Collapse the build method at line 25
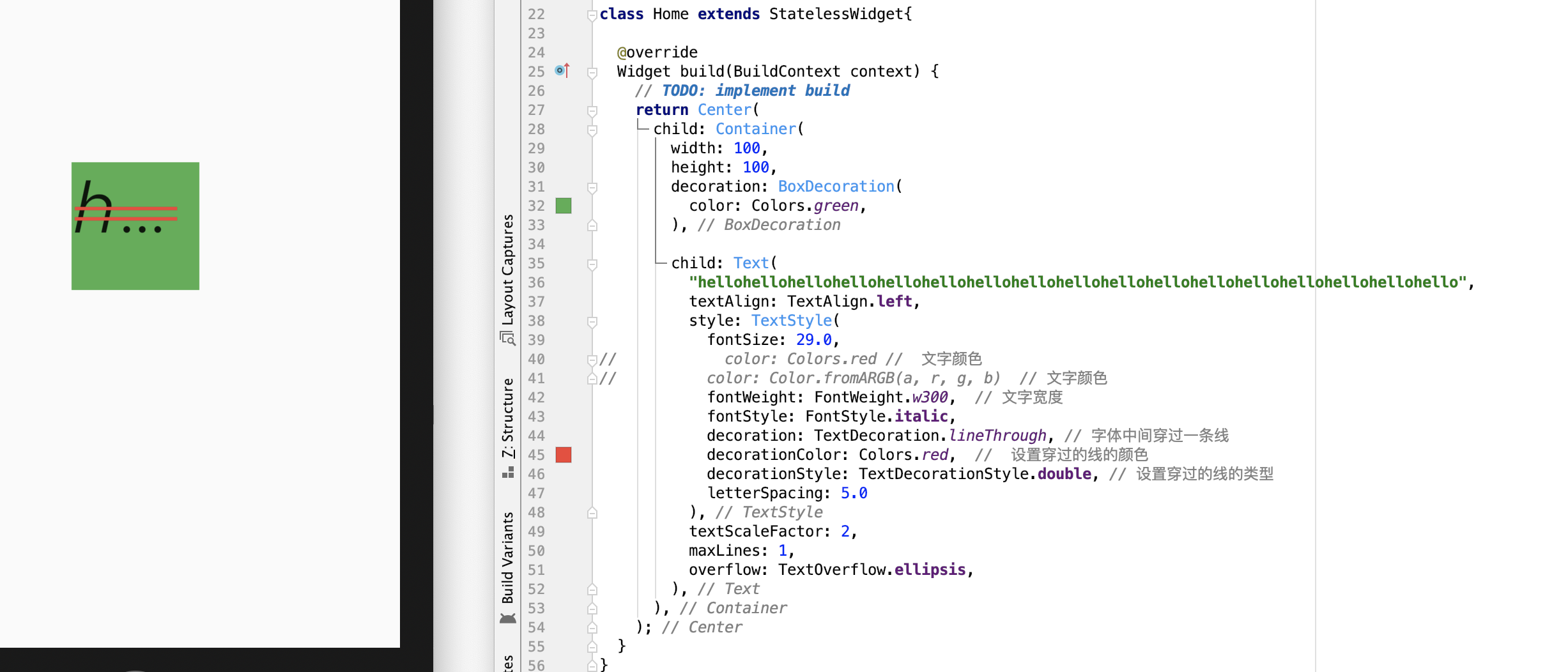The image size is (1568, 672). (x=592, y=73)
